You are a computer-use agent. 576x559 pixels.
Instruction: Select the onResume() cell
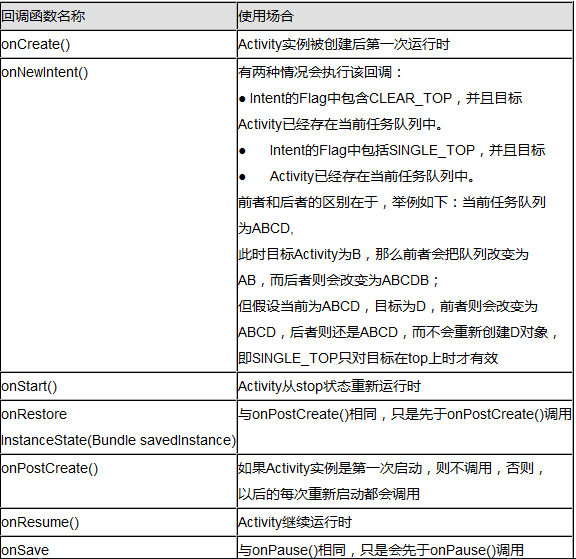coord(118,522)
